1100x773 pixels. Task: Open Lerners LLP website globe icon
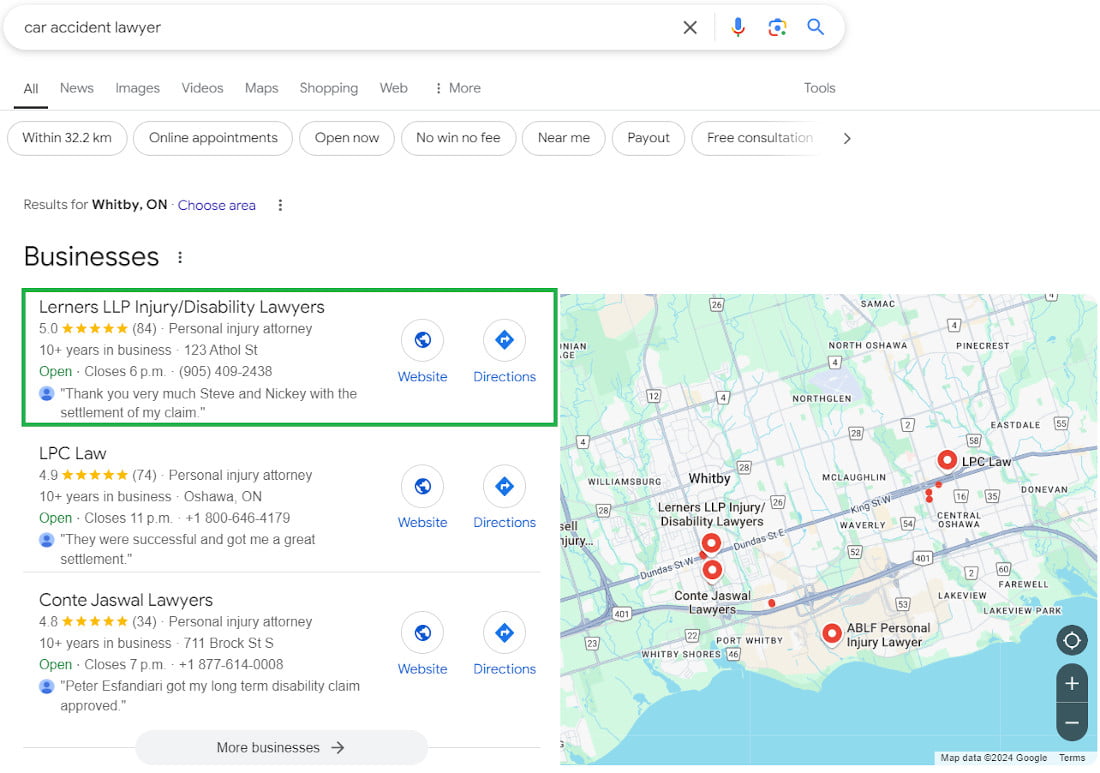(x=422, y=341)
